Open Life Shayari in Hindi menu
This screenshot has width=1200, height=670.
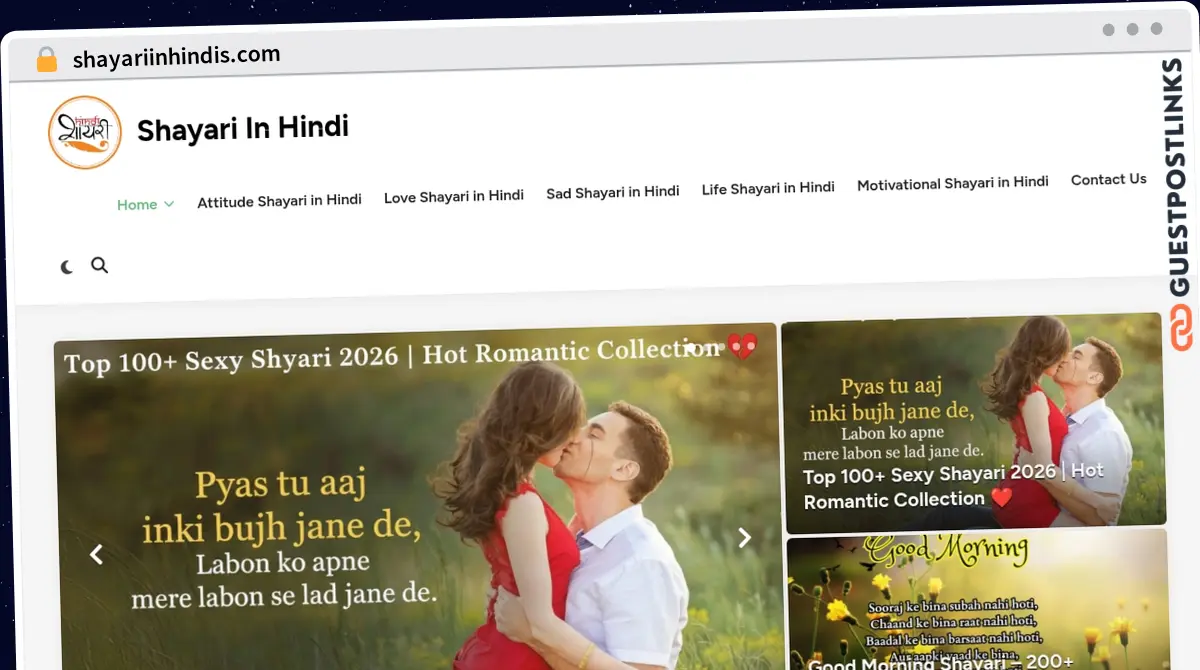tap(768, 188)
